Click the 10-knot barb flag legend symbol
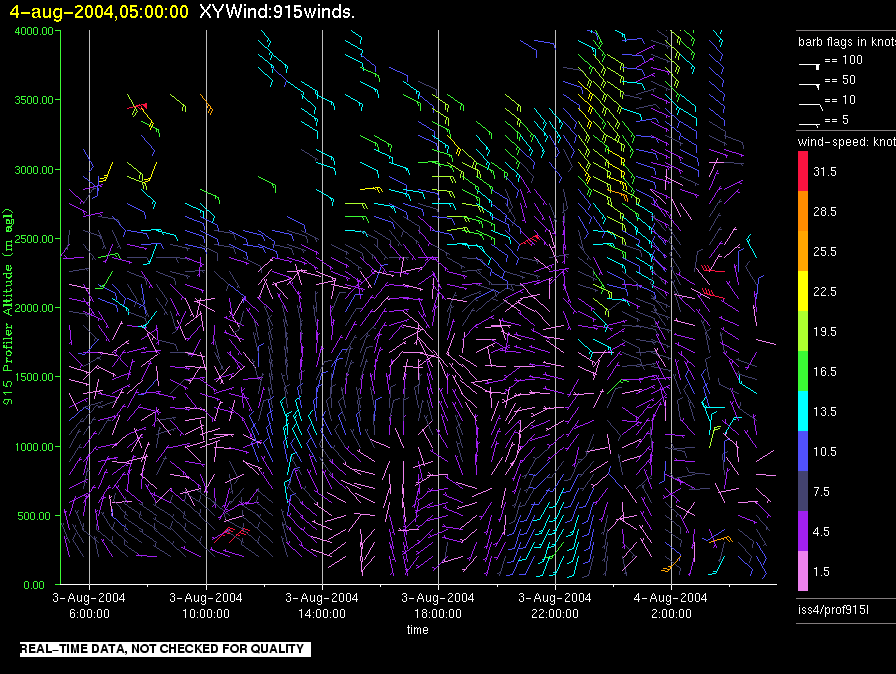This screenshot has height=674, width=896. (810, 106)
